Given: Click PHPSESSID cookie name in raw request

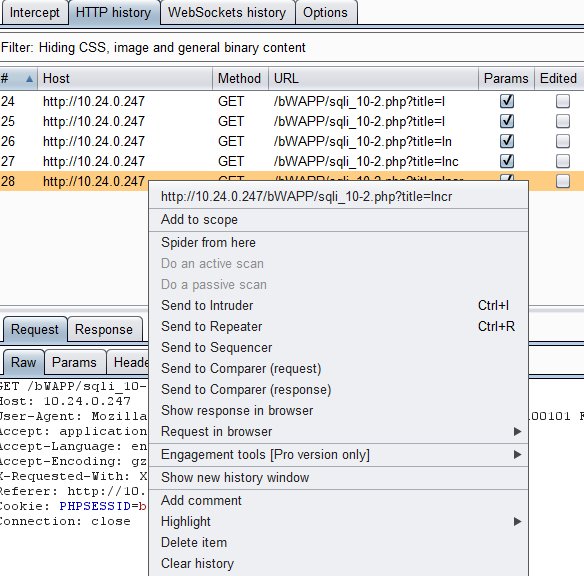Looking at the screenshot, I should [x=95, y=506].
